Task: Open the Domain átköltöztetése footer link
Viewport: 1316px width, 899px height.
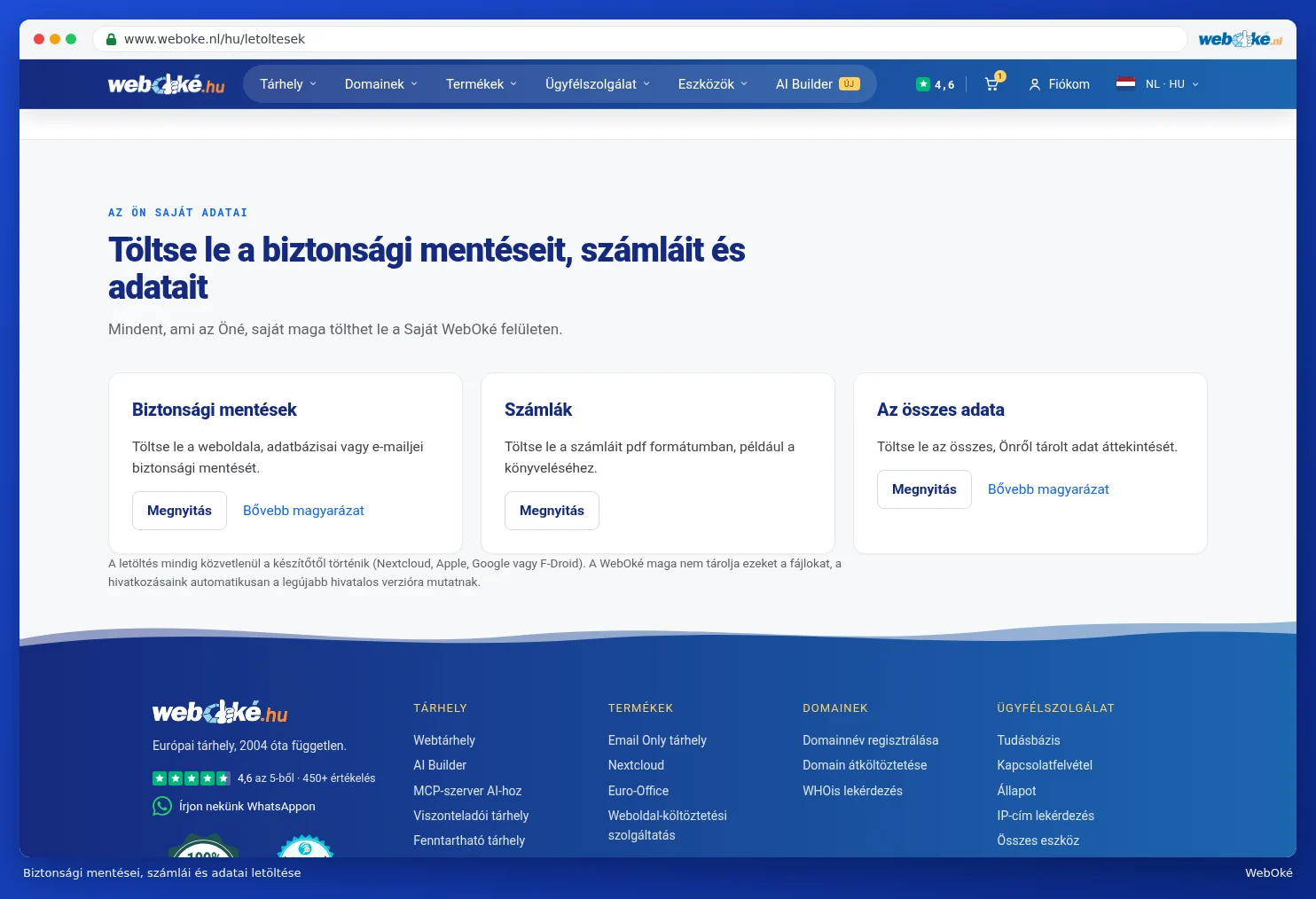Action: [865, 765]
